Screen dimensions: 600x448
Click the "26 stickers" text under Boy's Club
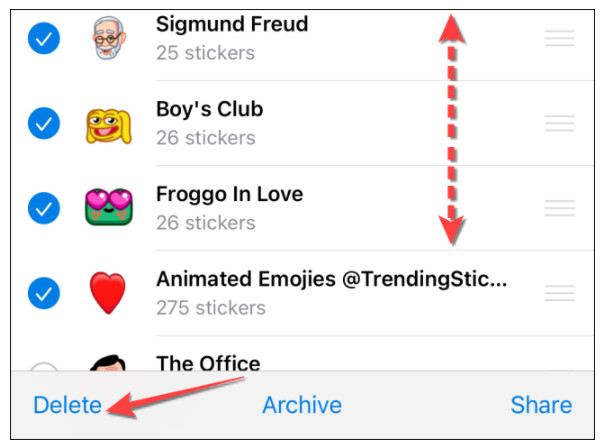coord(203,137)
